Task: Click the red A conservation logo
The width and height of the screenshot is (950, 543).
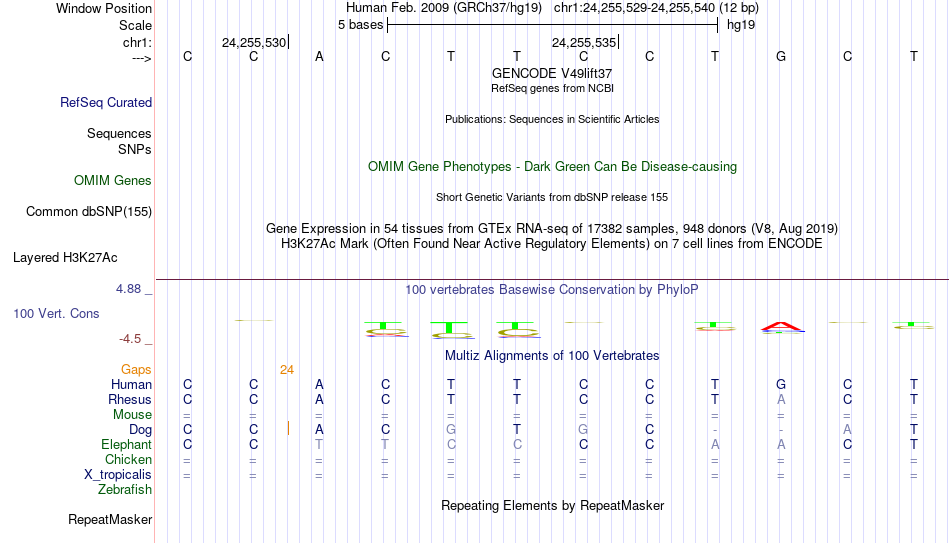Action: pyautogui.click(x=782, y=328)
